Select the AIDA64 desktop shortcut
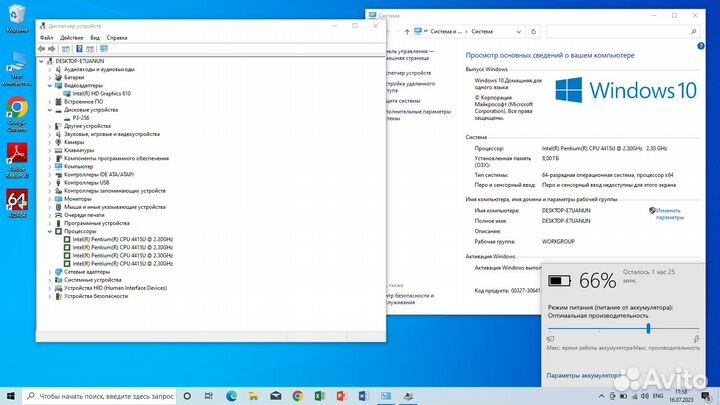Image resolution: width=720 pixels, height=405 pixels. coord(17,203)
